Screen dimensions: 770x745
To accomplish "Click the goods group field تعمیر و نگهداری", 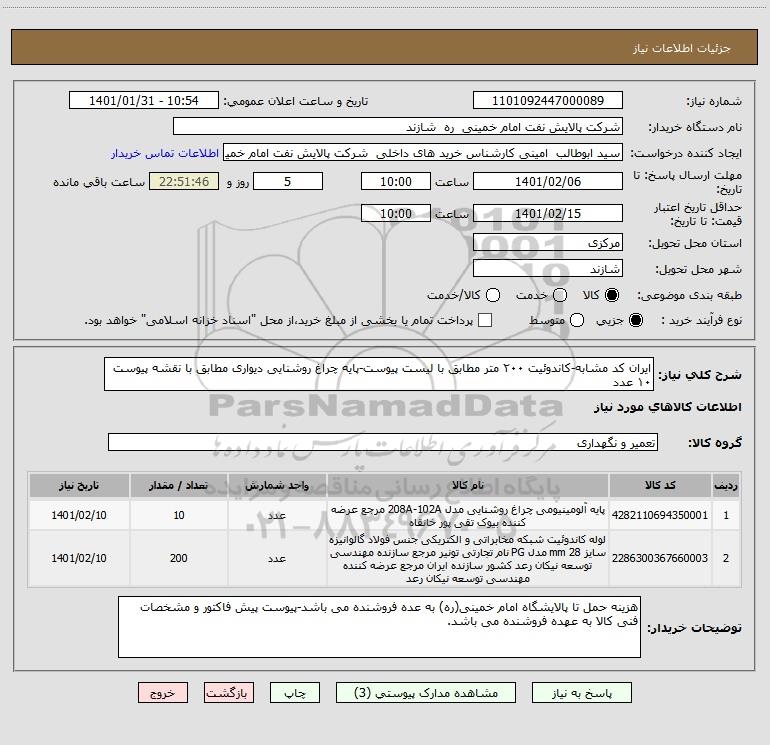I will pos(383,442).
